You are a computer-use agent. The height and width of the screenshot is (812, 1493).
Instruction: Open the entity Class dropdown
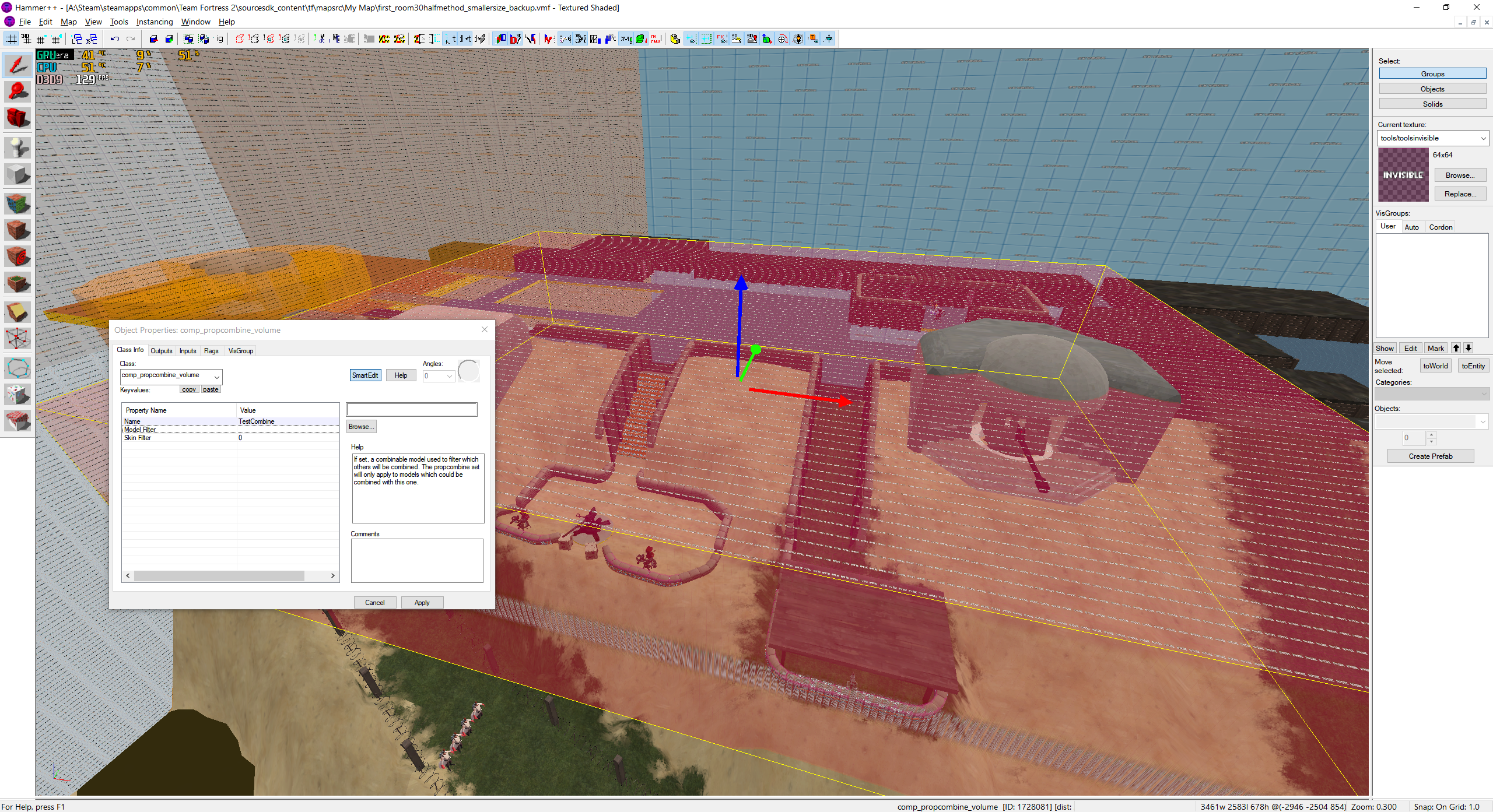pyautogui.click(x=216, y=377)
